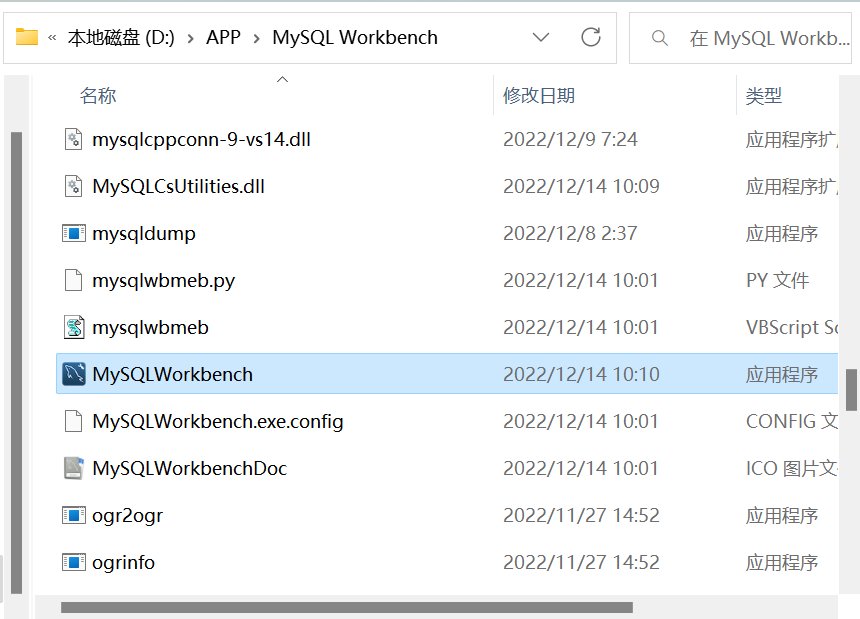Click the left navigation pane scrollbar

pos(16,363)
